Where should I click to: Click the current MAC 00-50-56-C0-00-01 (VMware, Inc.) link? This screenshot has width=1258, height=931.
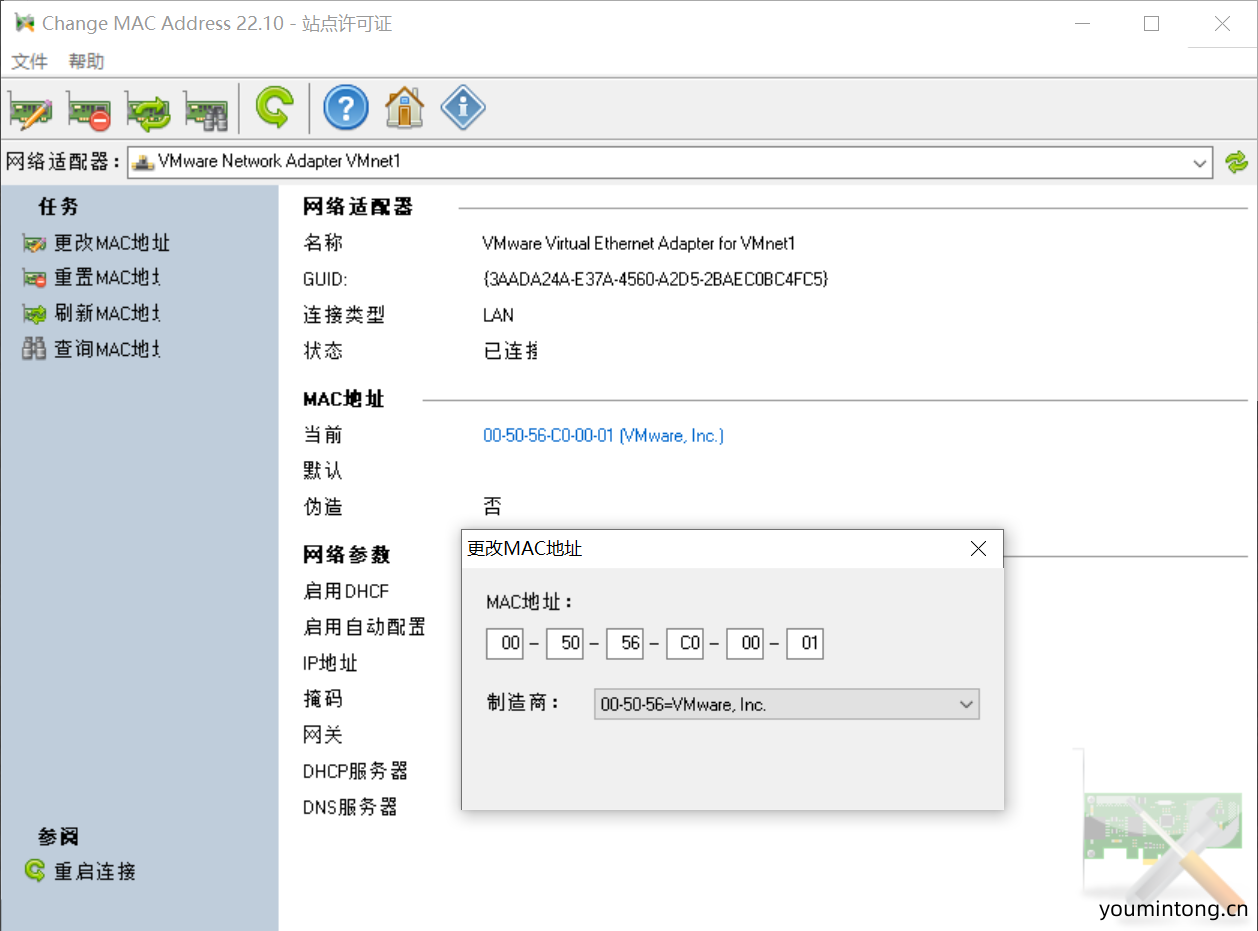pyautogui.click(x=603, y=436)
